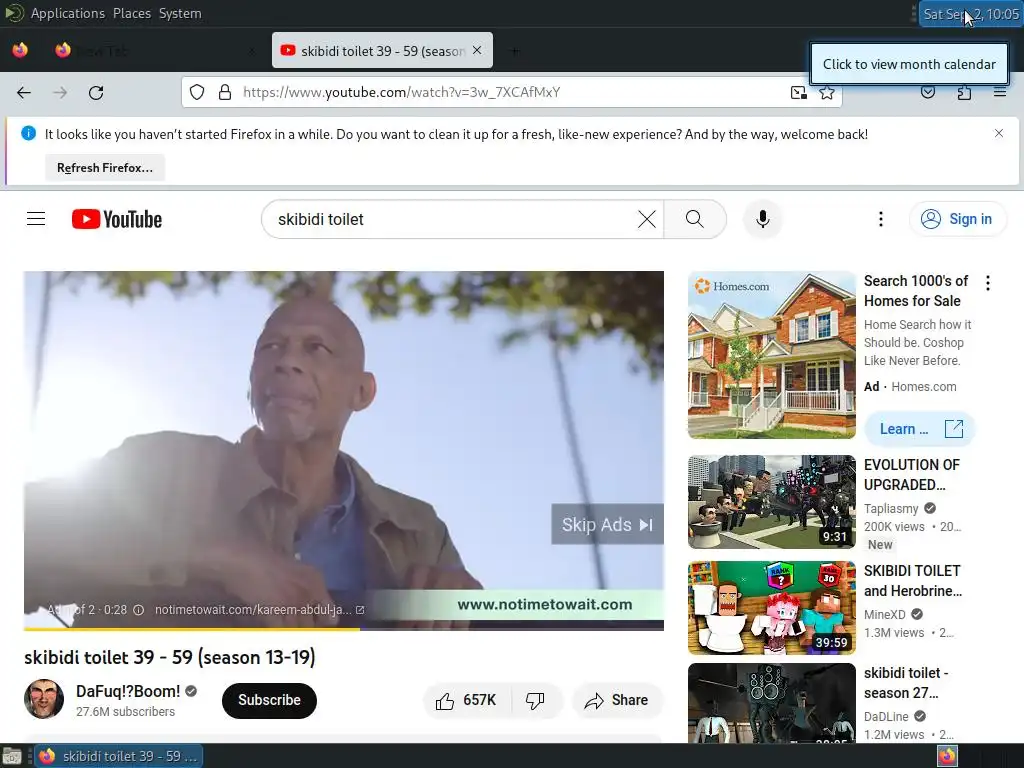Start voice search with microphone icon
The width and height of the screenshot is (1024, 768).
(x=762, y=219)
